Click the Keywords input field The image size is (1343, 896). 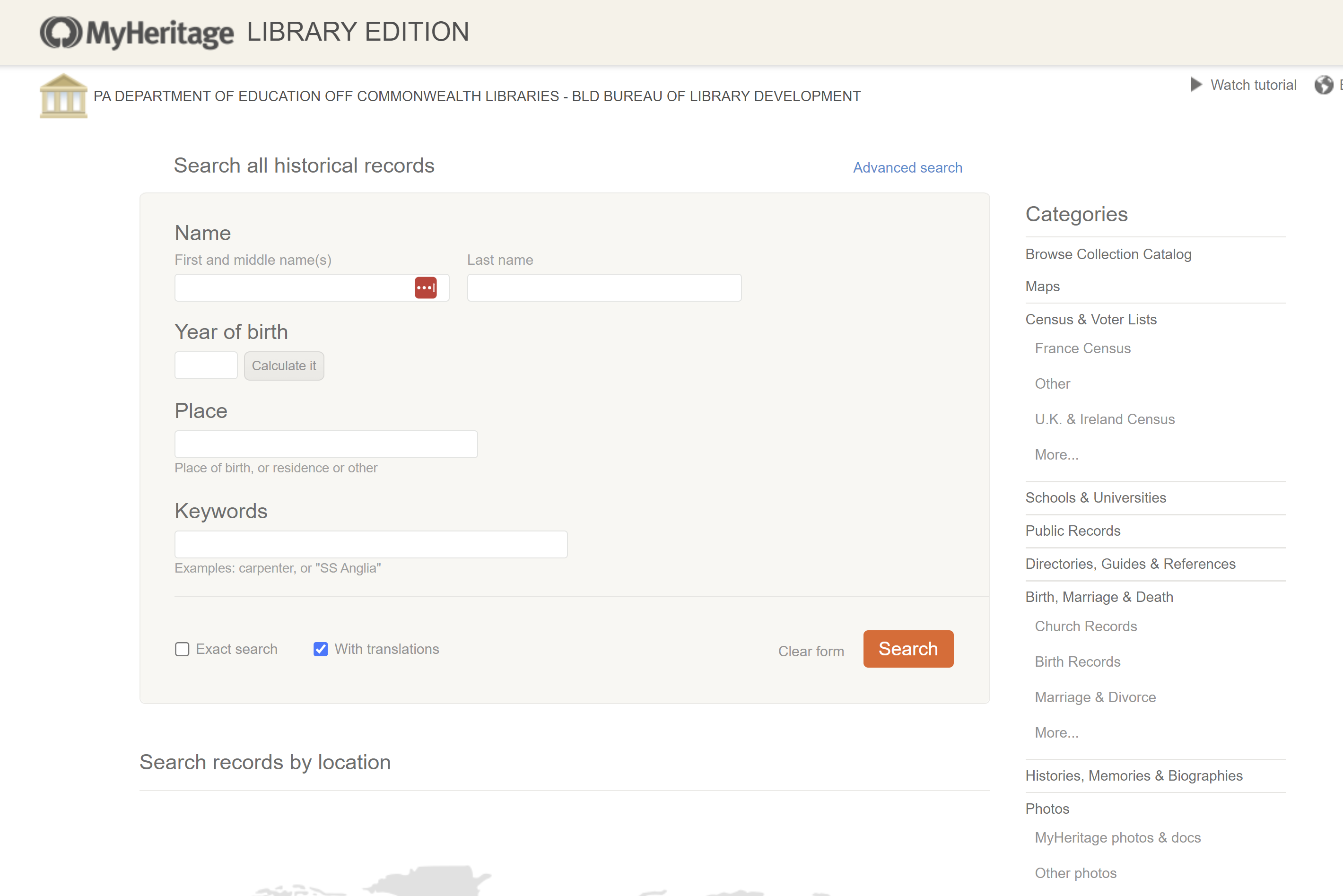tap(370, 544)
